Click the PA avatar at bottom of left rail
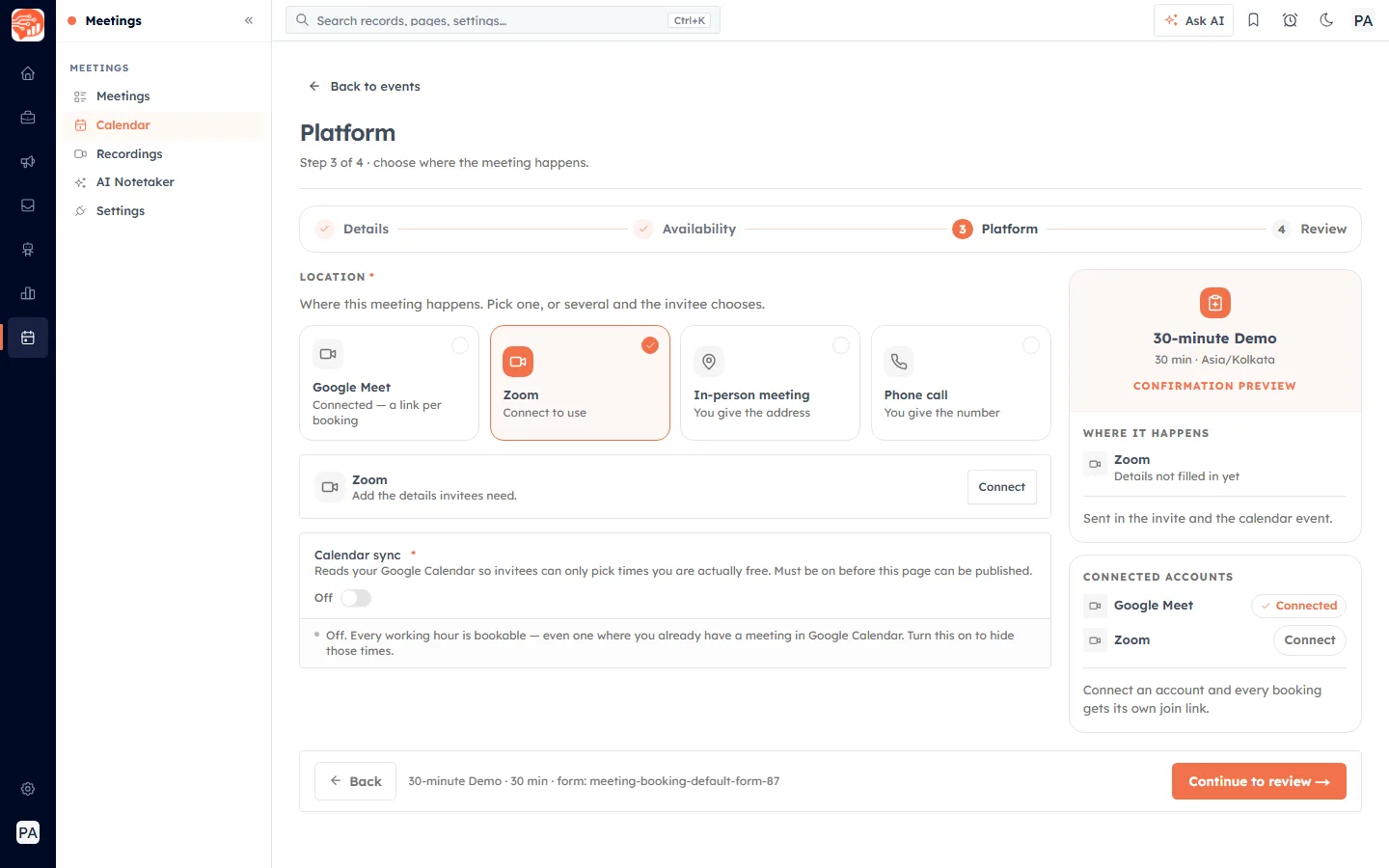1389x868 pixels. click(x=28, y=832)
